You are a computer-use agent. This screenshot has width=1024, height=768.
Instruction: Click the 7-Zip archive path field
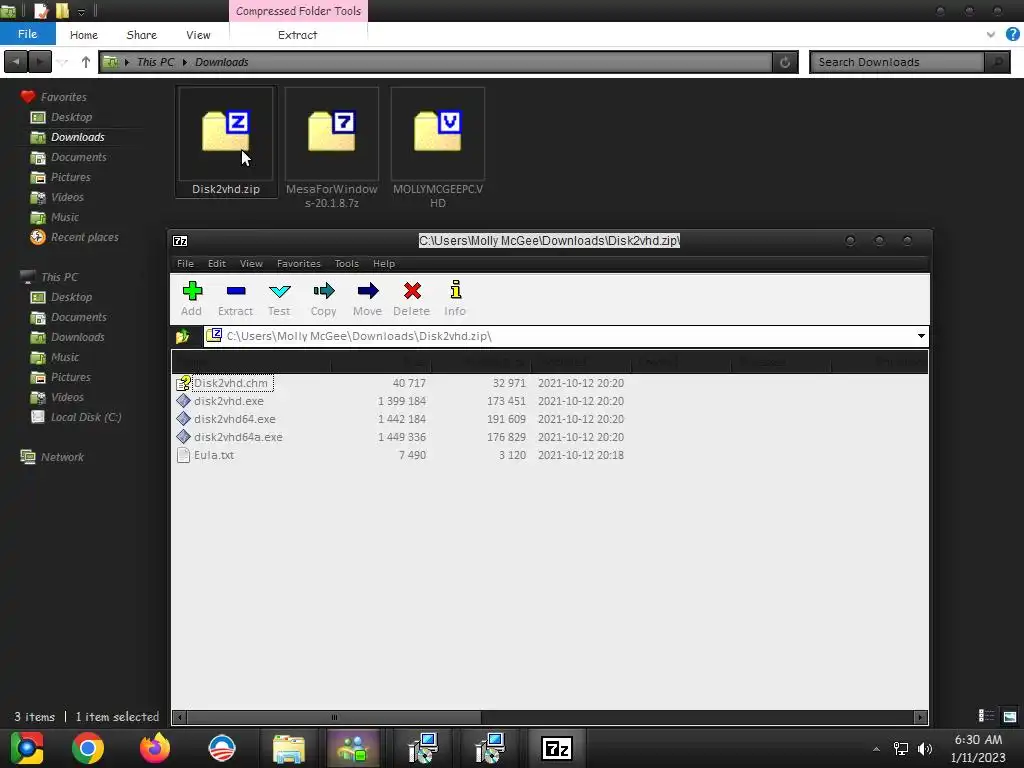pos(559,336)
